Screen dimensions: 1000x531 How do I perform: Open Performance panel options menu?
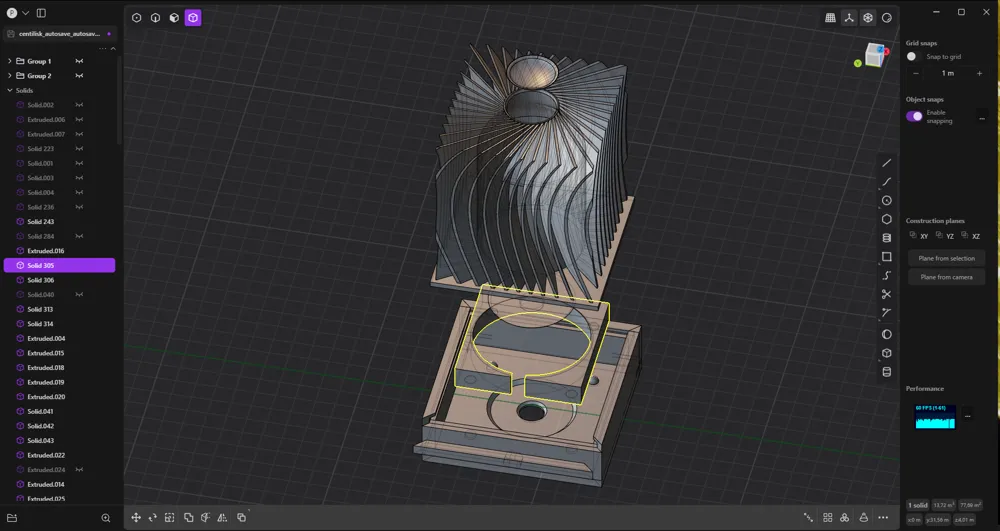pyautogui.click(x=967, y=416)
